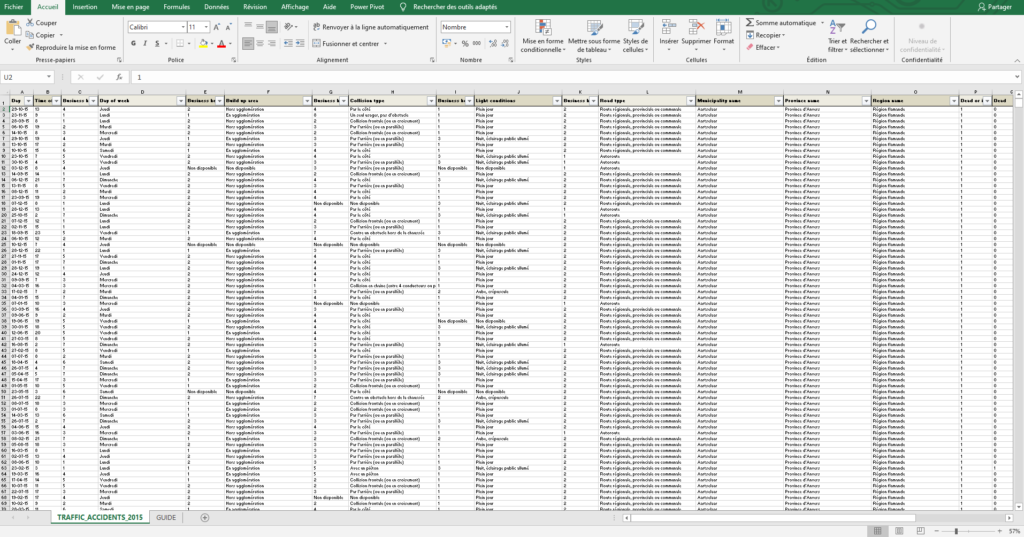Image resolution: width=1024 pixels, height=537 pixels.
Task: Toggle Renvoyer à la ligne automatiquement
Action: [x=370, y=27]
